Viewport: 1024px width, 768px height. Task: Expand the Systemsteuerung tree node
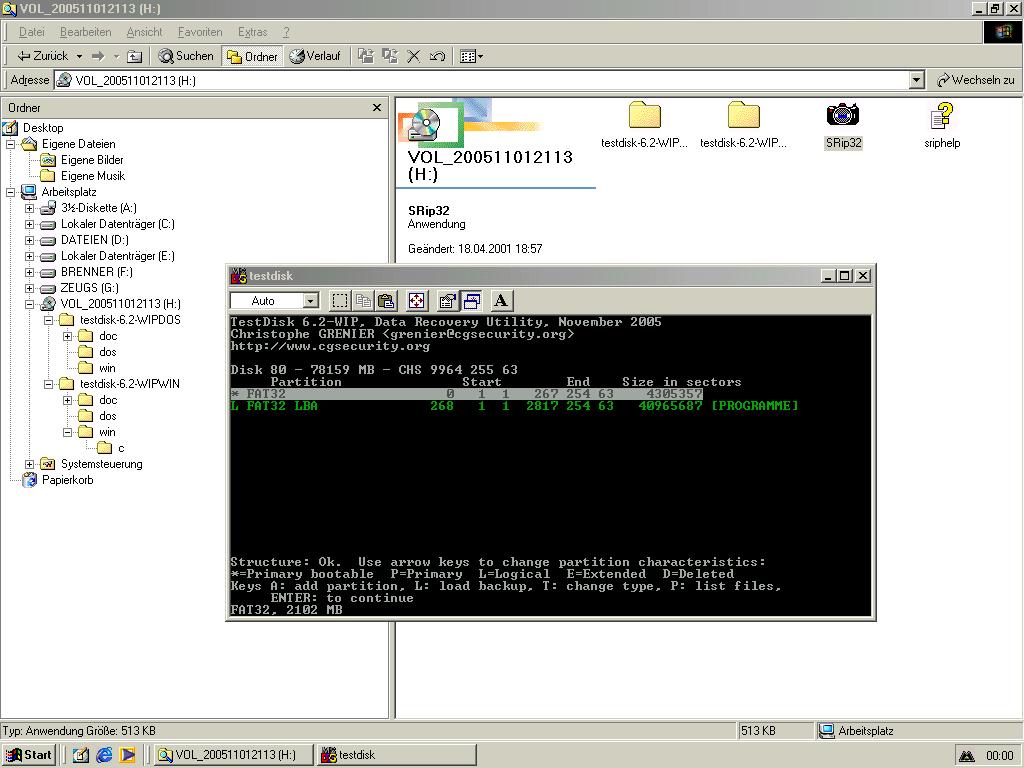coord(29,464)
